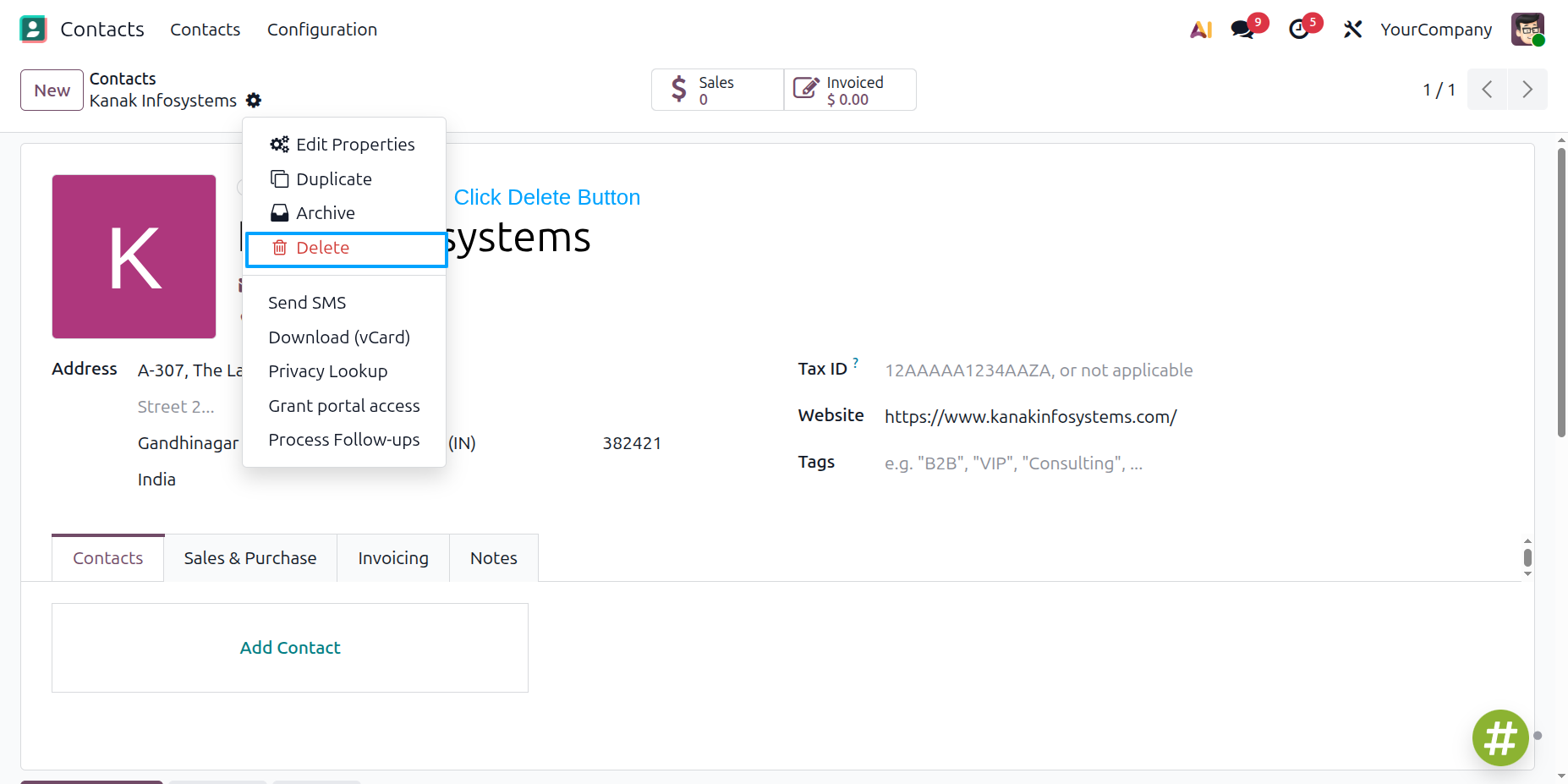Click the debug tools wrench icon

(1352, 30)
